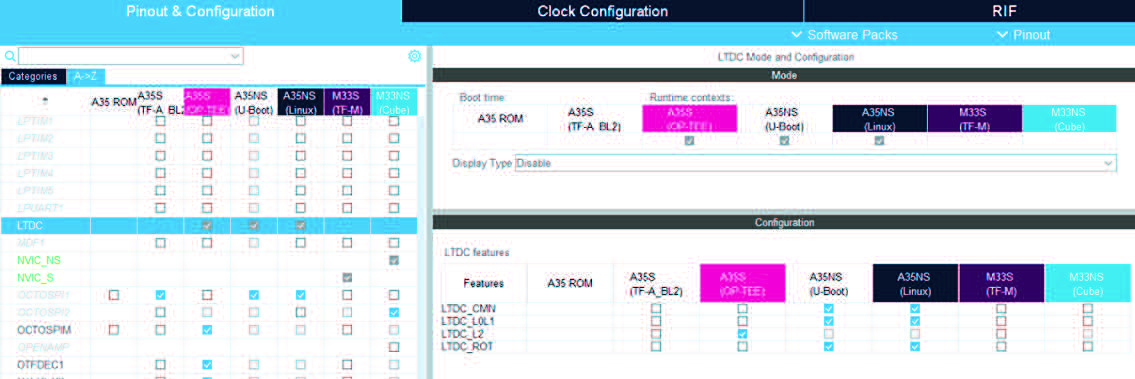The height and width of the screenshot is (379, 1135).
Task: Open the peripheral search dropdown arrow
Action: click(235, 56)
